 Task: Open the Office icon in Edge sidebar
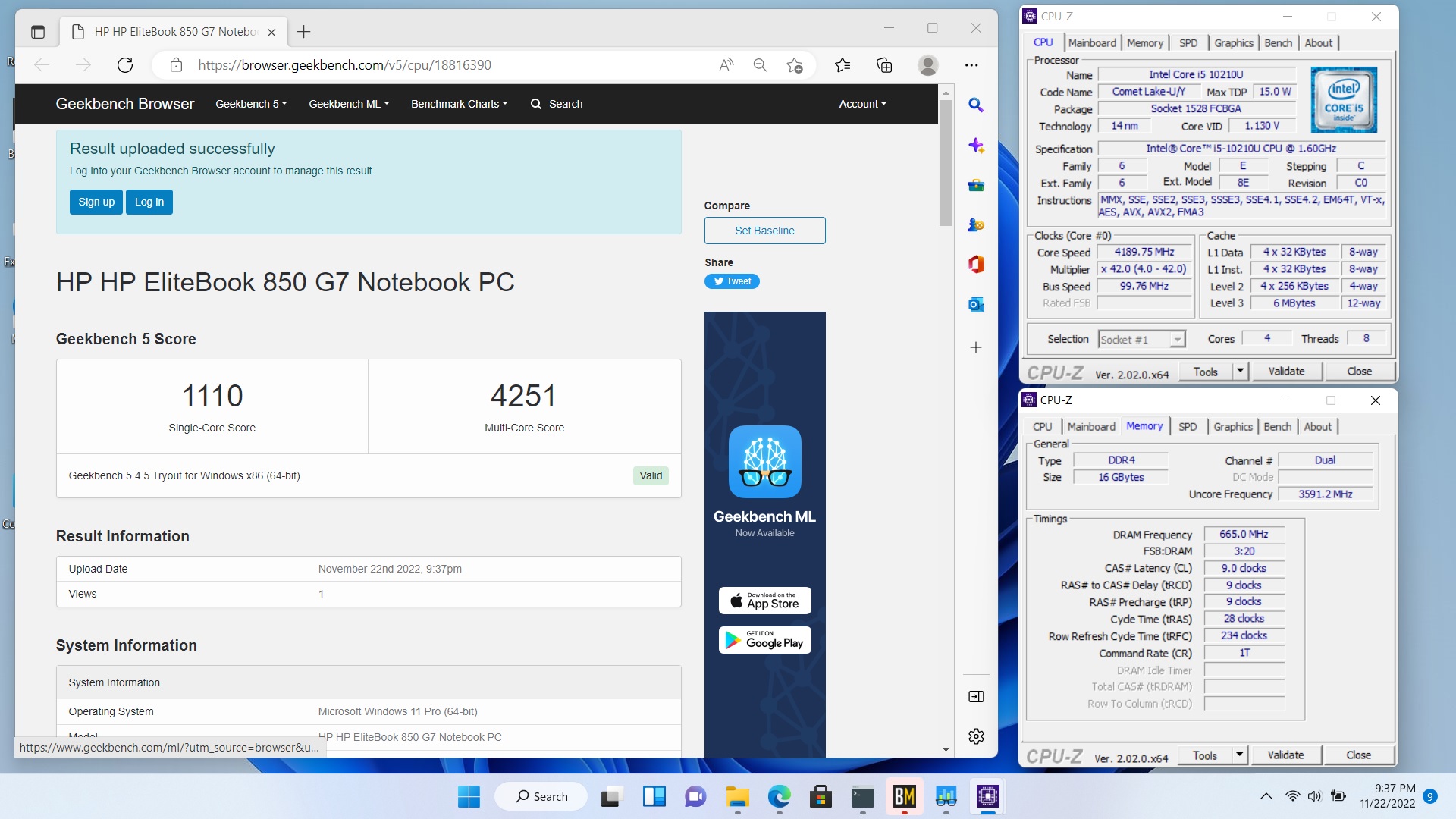pyautogui.click(x=976, y=265)
